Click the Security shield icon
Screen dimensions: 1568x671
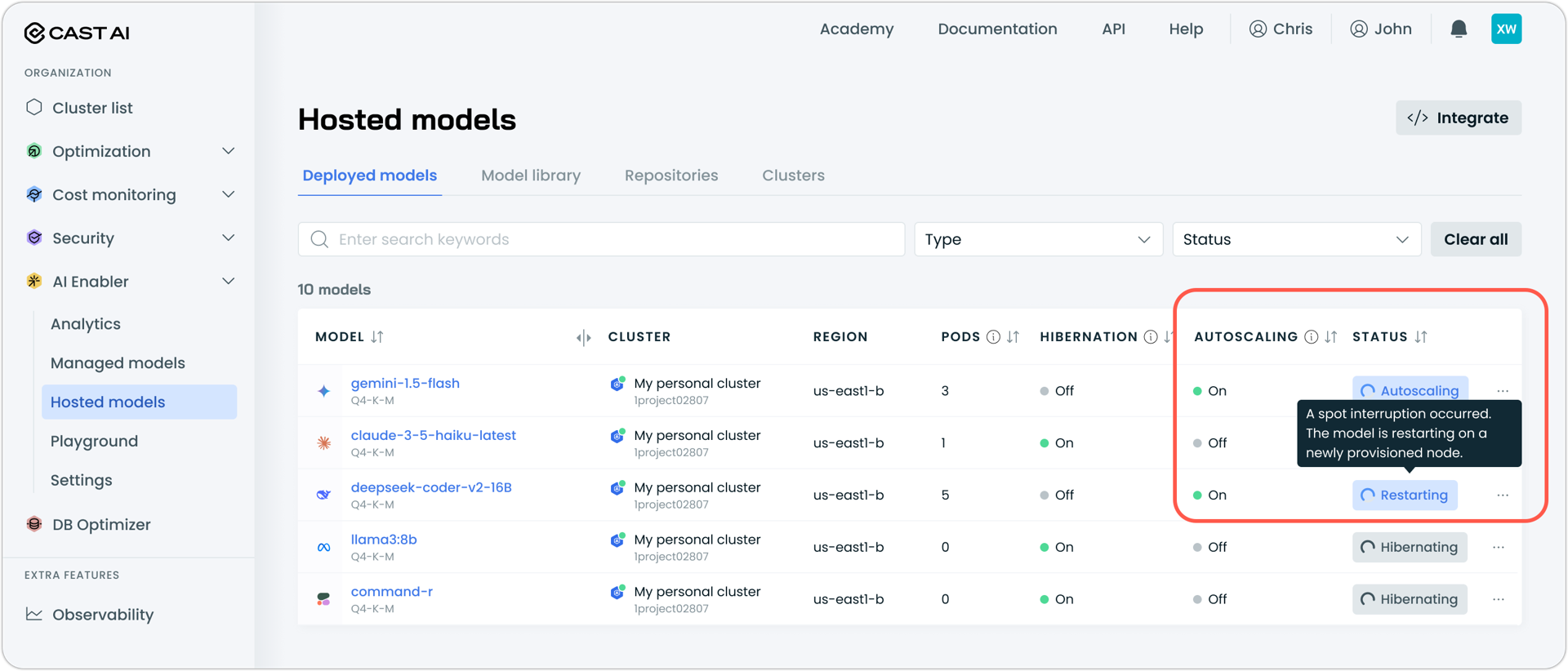34,238
